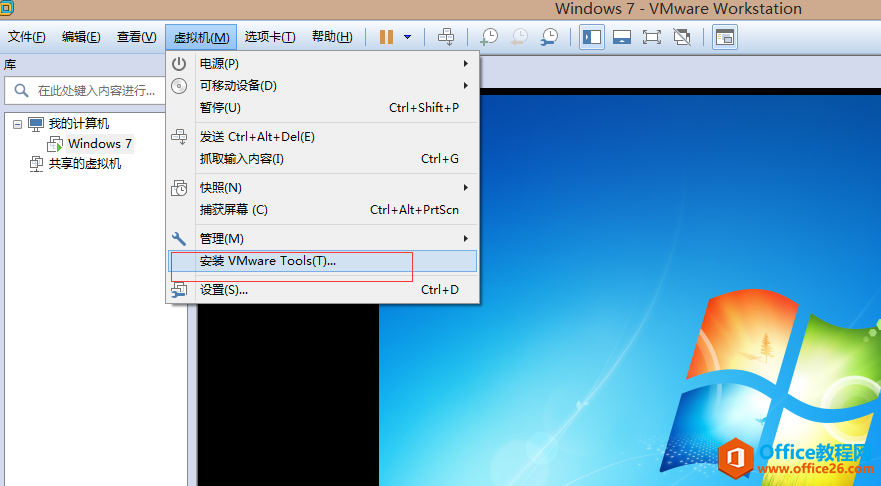
Task: Close the 虚拟机(M) menu
Action: click(201, 37)
